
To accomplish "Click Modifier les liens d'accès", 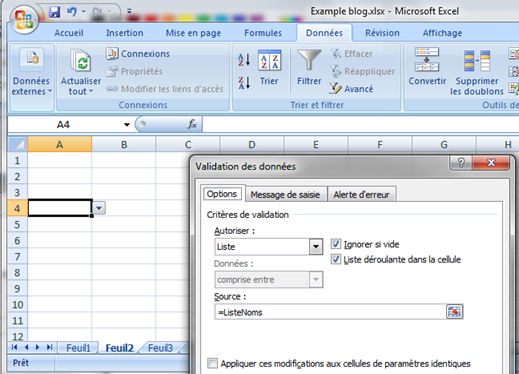I will [165, 89].
